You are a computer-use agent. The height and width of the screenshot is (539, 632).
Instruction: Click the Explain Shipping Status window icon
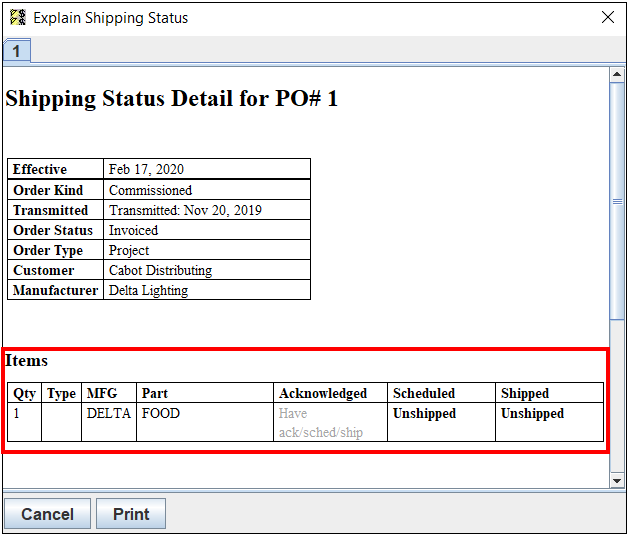[18, 18]
